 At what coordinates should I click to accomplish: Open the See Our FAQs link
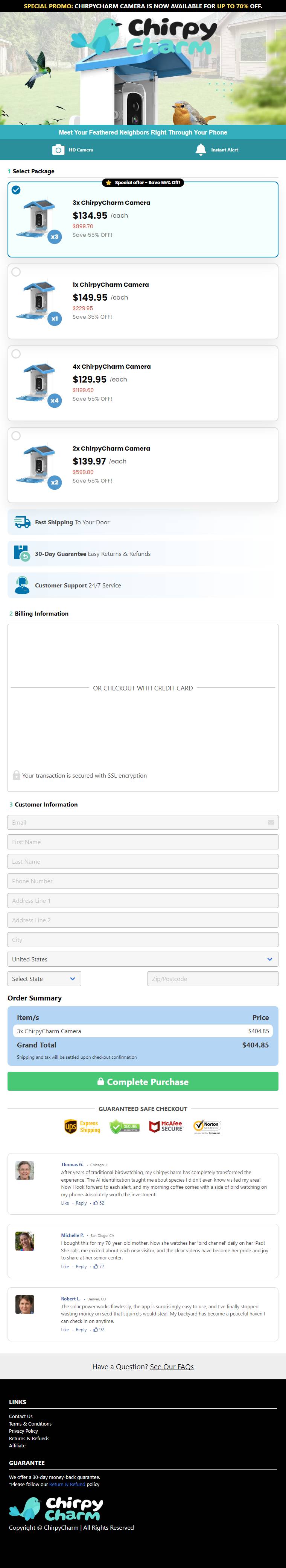pos(172,1367)
